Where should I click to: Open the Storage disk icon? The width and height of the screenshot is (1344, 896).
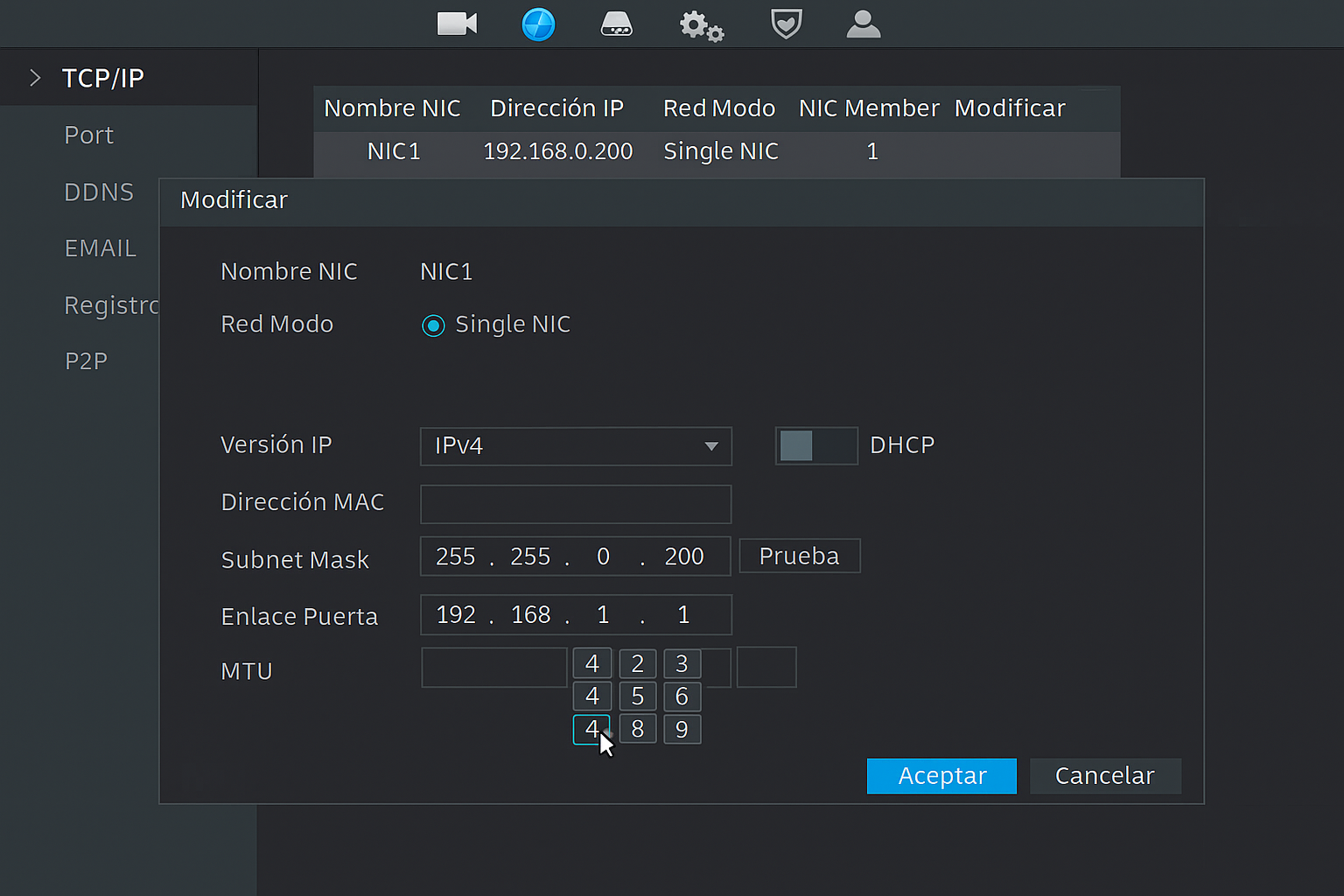[x=617, y=24]
